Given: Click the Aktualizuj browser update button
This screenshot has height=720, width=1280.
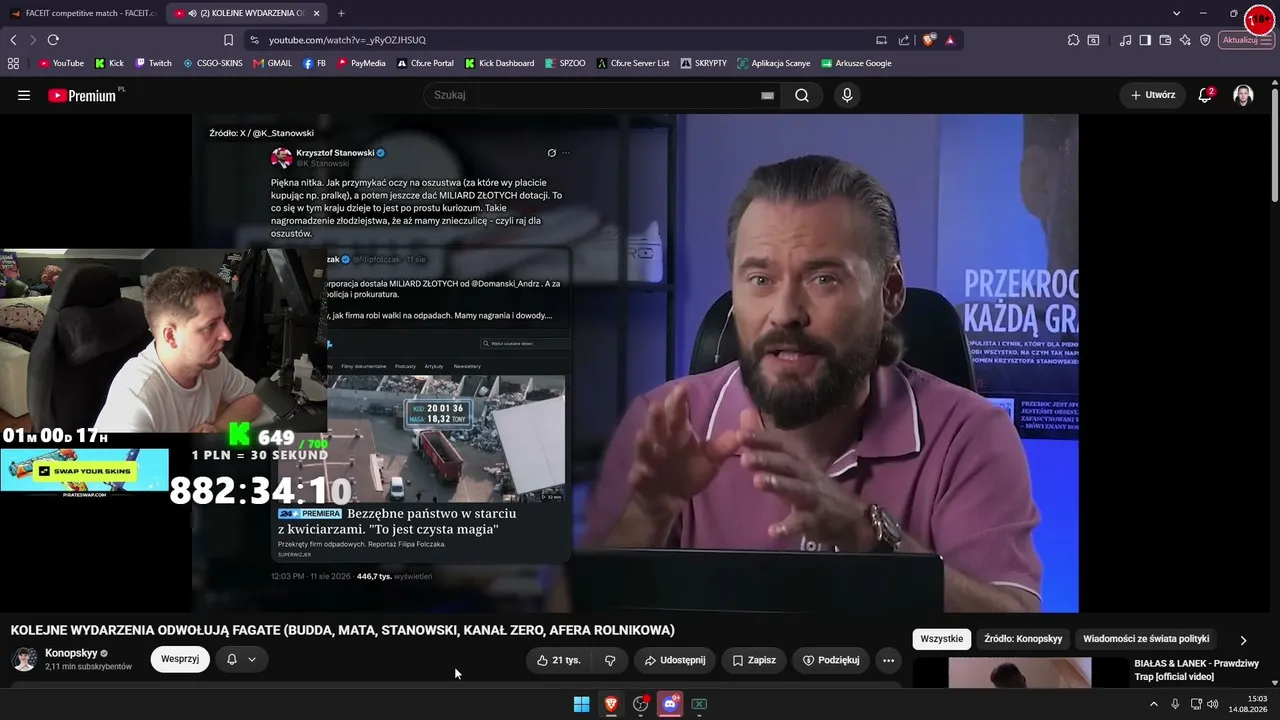Looking at the screenshot, I should click(x=1241, y=40).
